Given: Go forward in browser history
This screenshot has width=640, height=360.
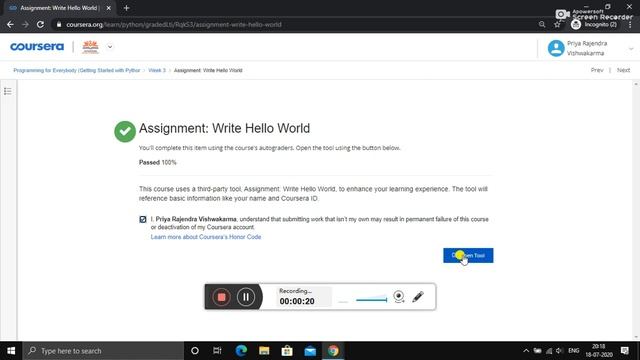Looking at the screenshot, I should tap(25, 24).
